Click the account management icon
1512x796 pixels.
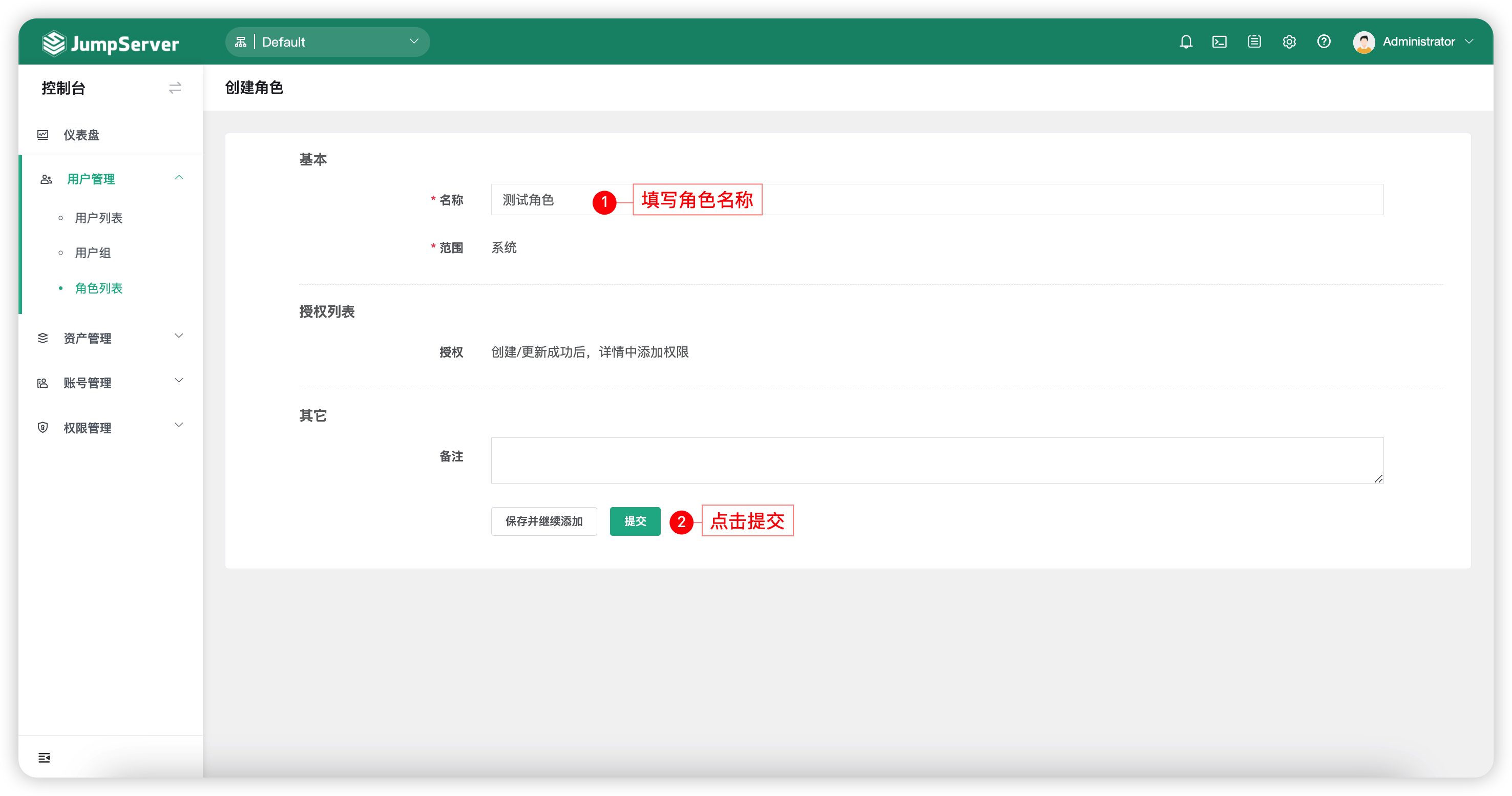point(43,383)
